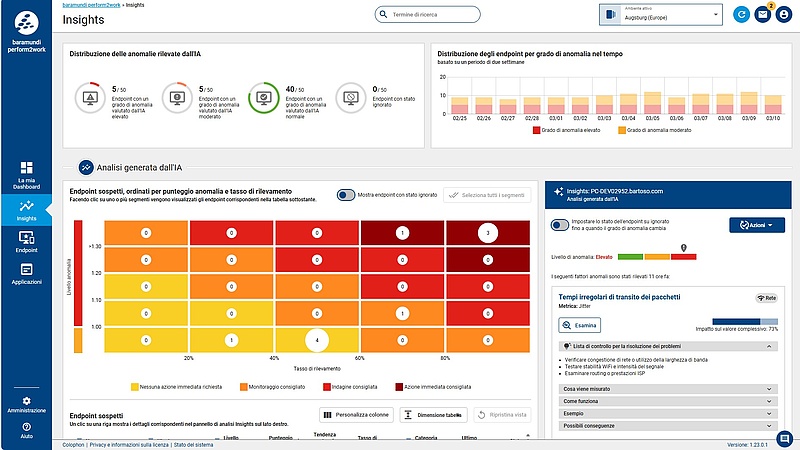Open the chat bubble icon at bottom right

click(785, 437)
